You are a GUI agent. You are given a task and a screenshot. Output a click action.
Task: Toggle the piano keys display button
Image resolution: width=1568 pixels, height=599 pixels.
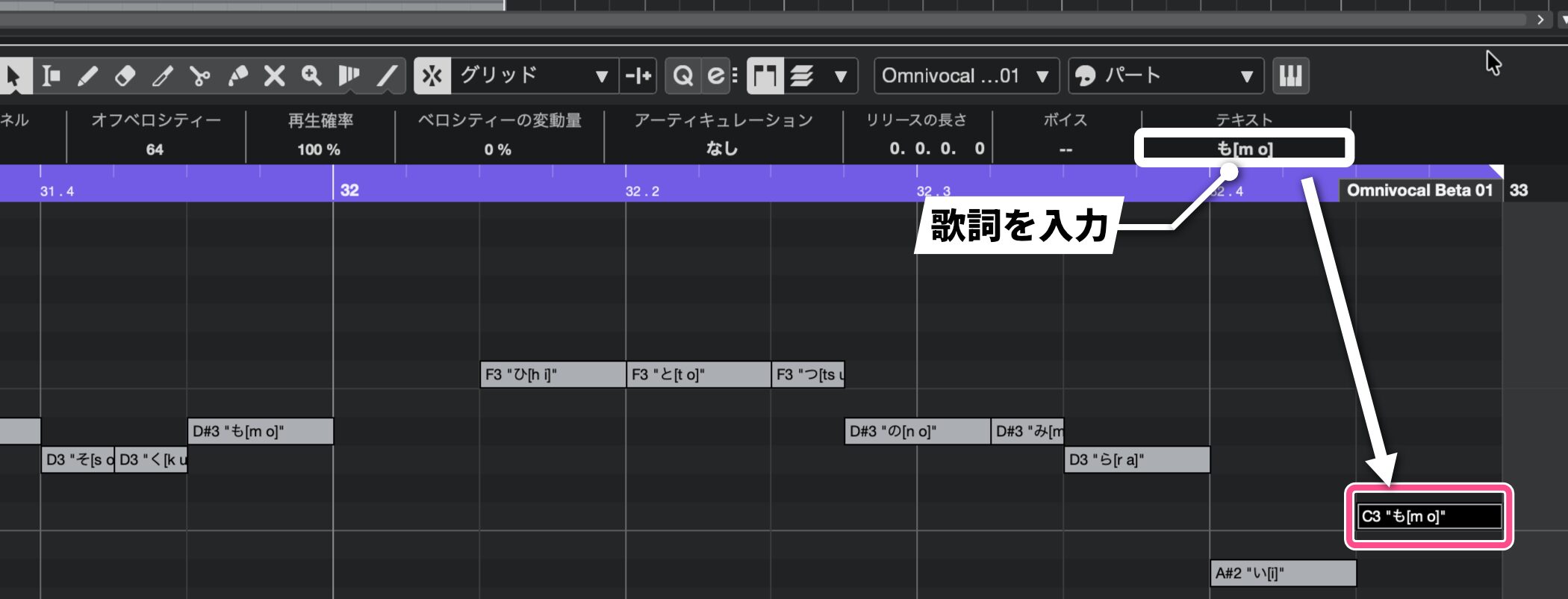click(1290, 76)
